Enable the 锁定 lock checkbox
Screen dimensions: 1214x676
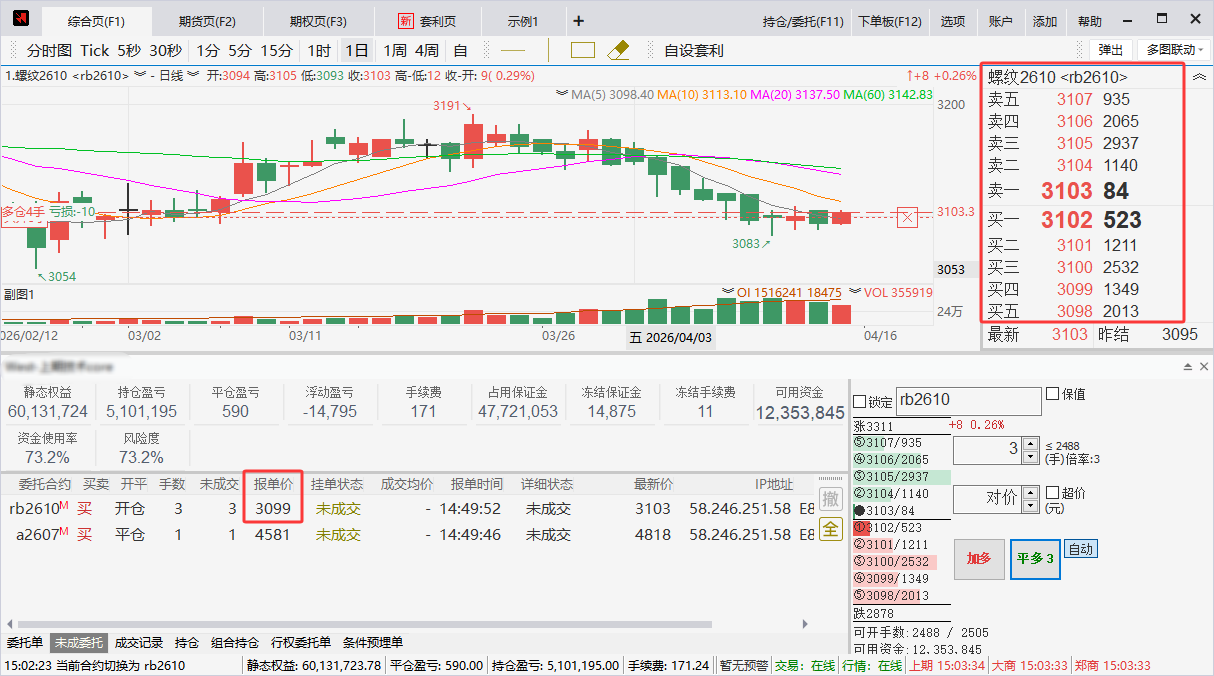click(x=860, y=401)
